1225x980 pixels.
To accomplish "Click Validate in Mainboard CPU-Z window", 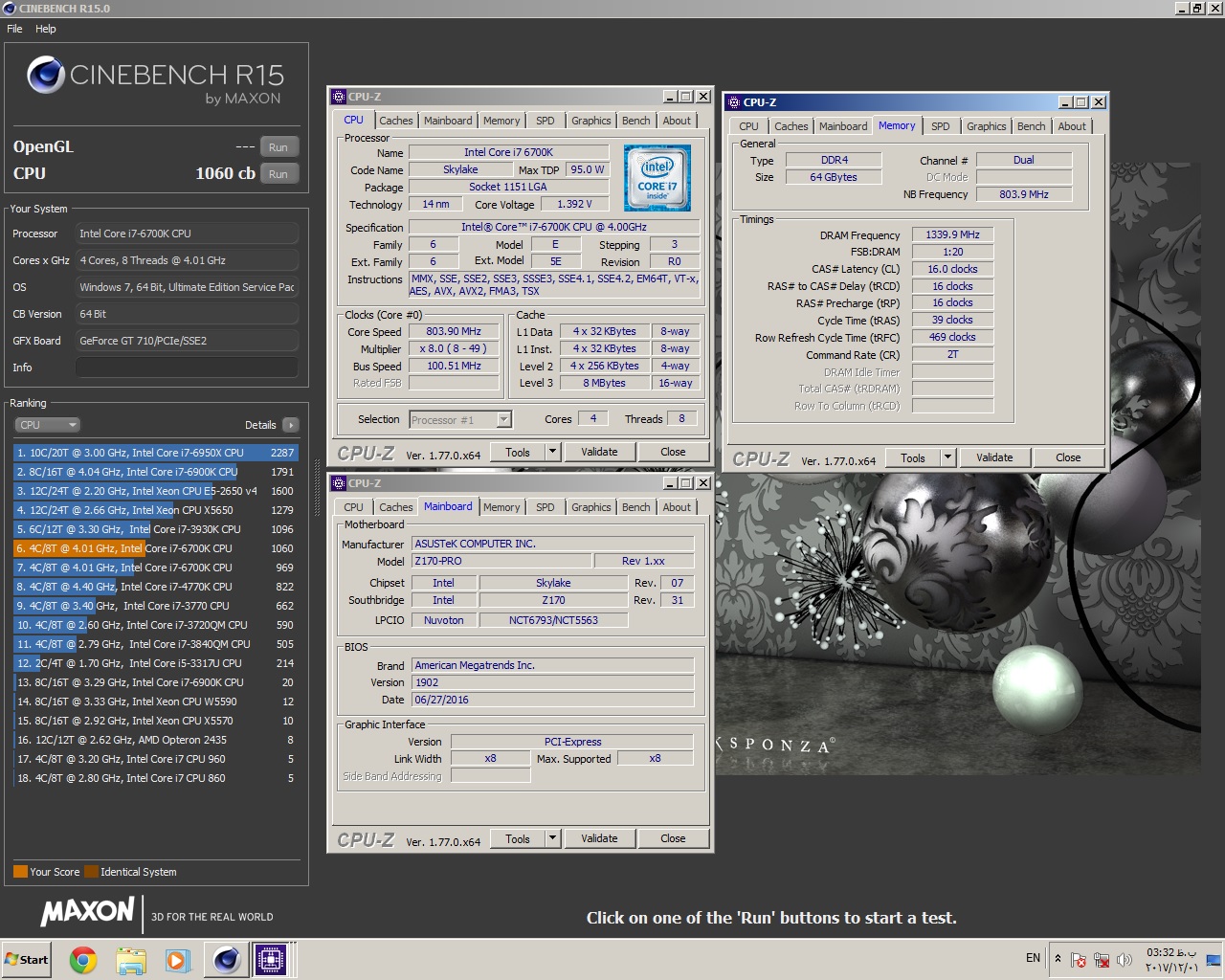I will click(599, 838).
